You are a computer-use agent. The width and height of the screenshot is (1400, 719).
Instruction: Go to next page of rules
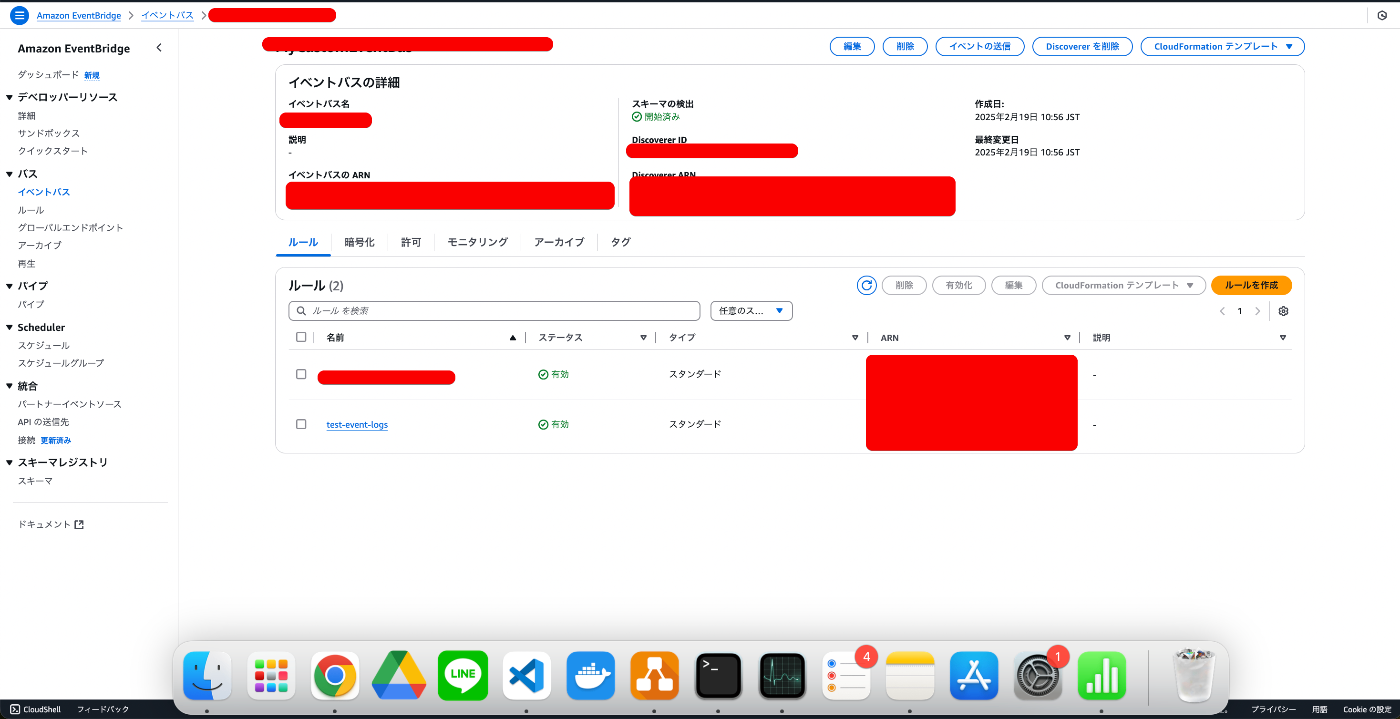(x=1257, y=311)
